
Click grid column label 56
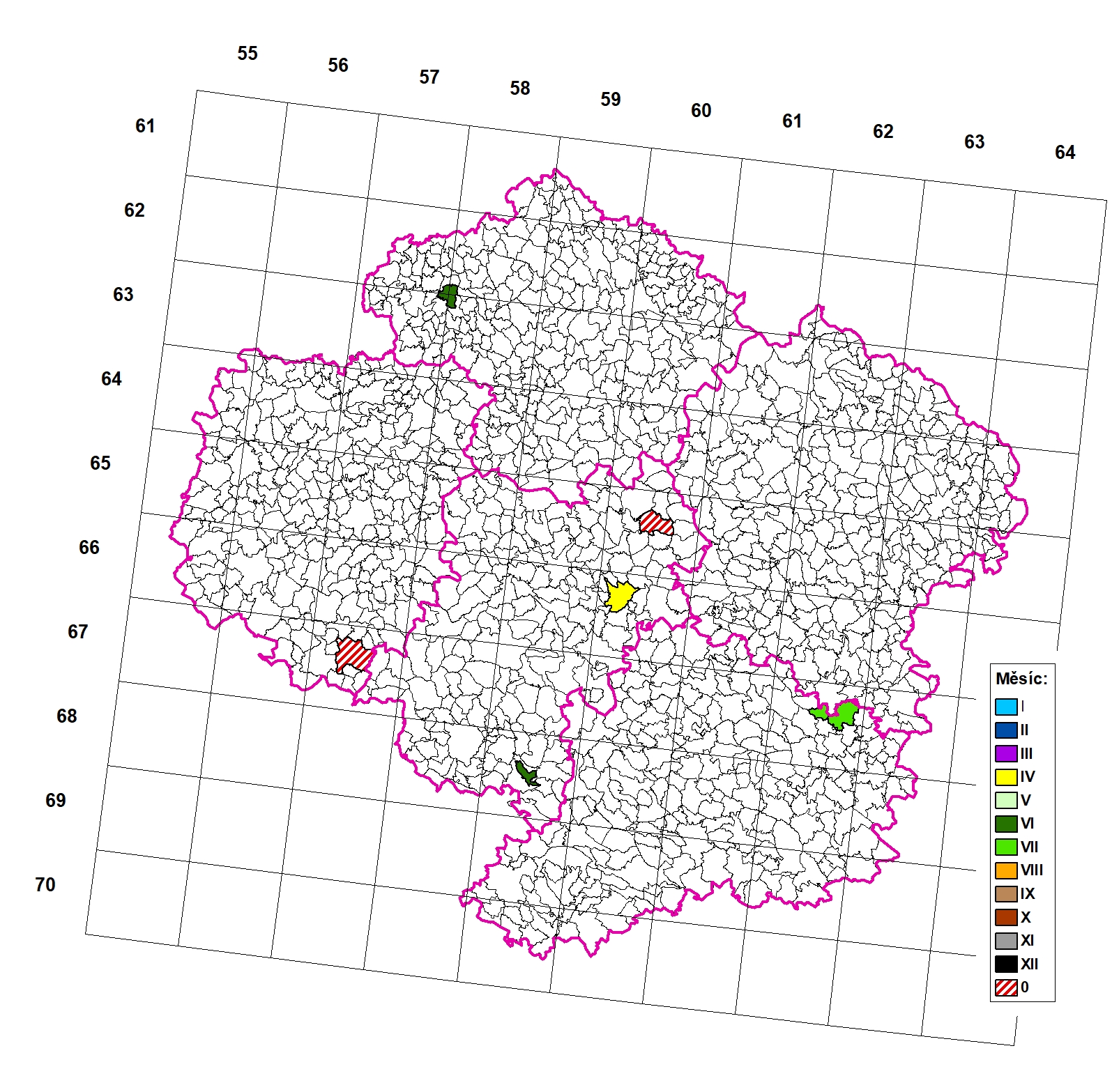coord(338,65)
